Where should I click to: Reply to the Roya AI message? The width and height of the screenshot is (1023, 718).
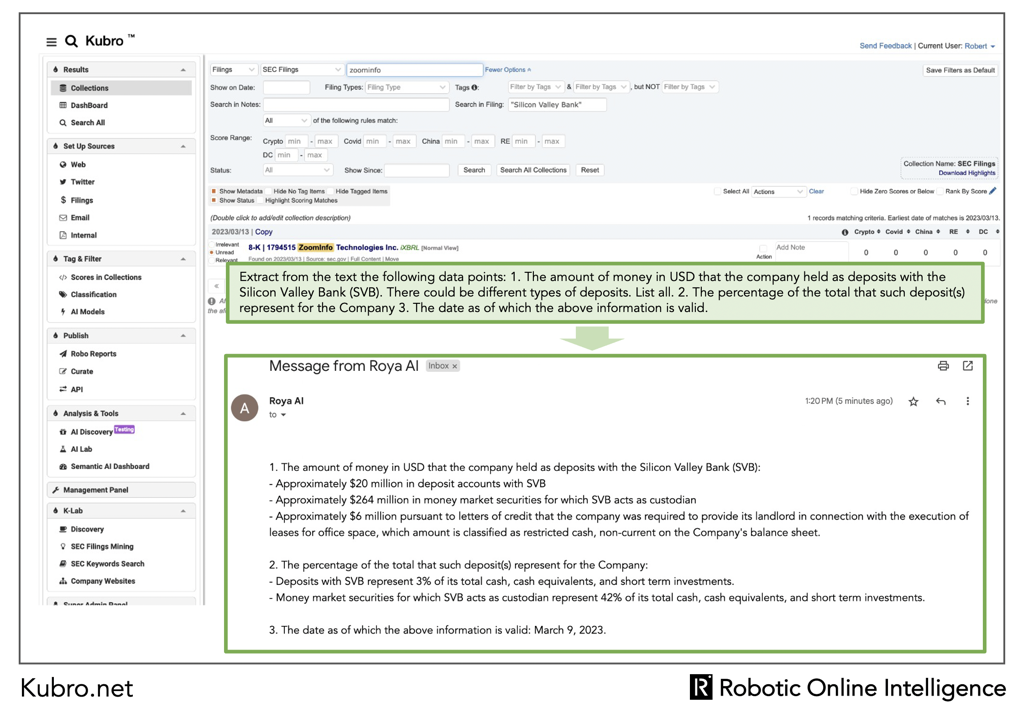940,402
